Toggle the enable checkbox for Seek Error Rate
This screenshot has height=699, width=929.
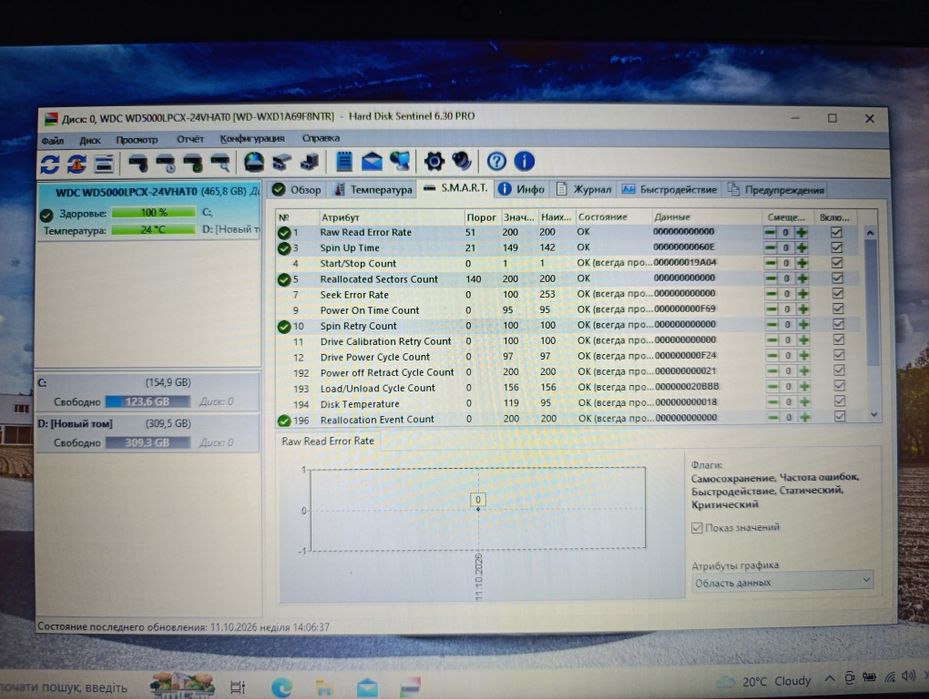click(x=838, y=293)
